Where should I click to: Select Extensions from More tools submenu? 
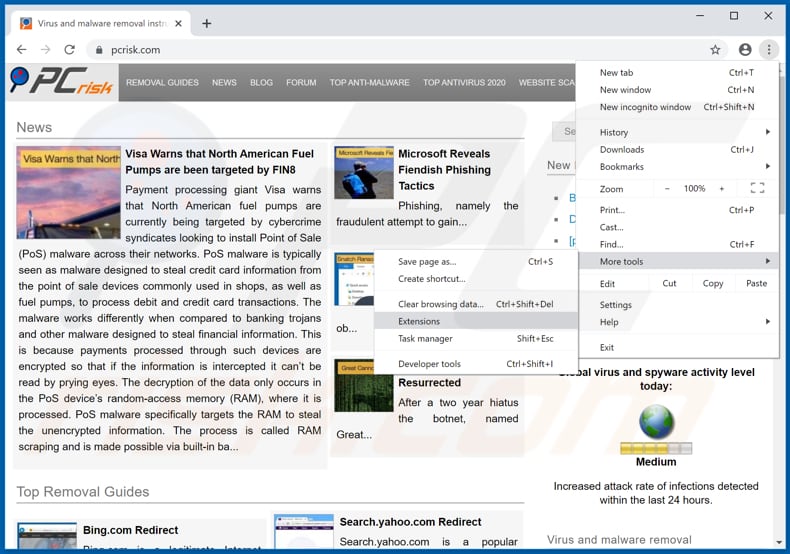419,321
